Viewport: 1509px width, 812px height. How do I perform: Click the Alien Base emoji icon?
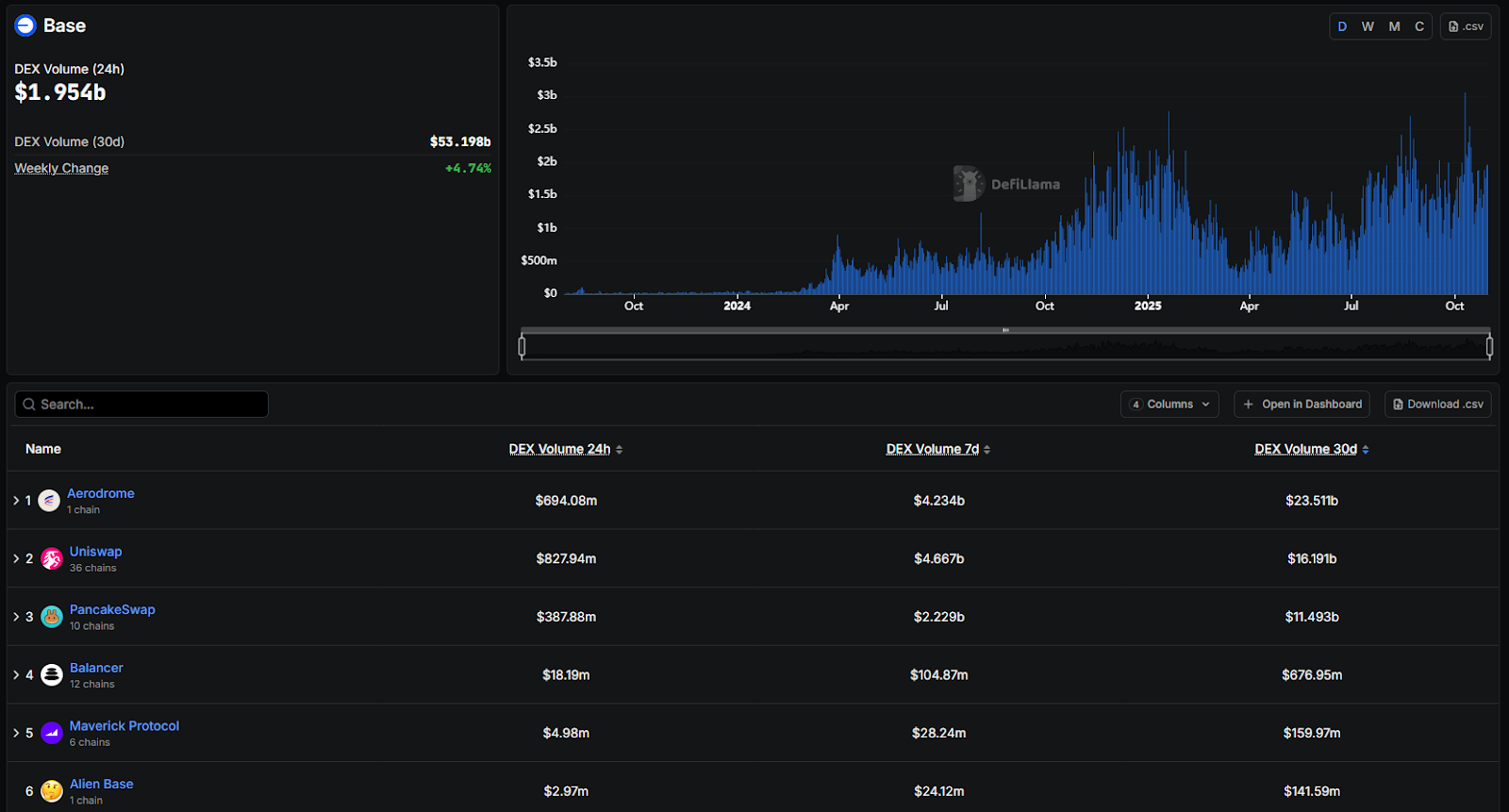click(52, 790)
